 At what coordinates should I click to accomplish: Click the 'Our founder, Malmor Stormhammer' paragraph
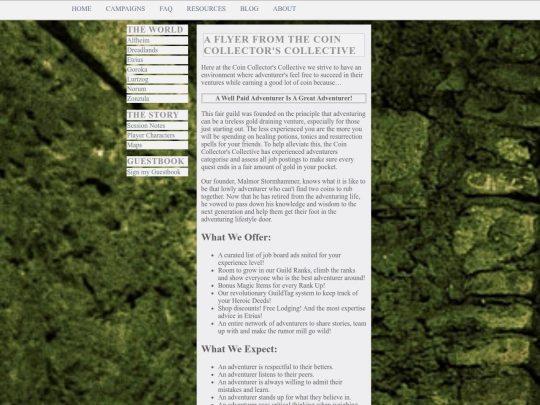click(283, 200)
